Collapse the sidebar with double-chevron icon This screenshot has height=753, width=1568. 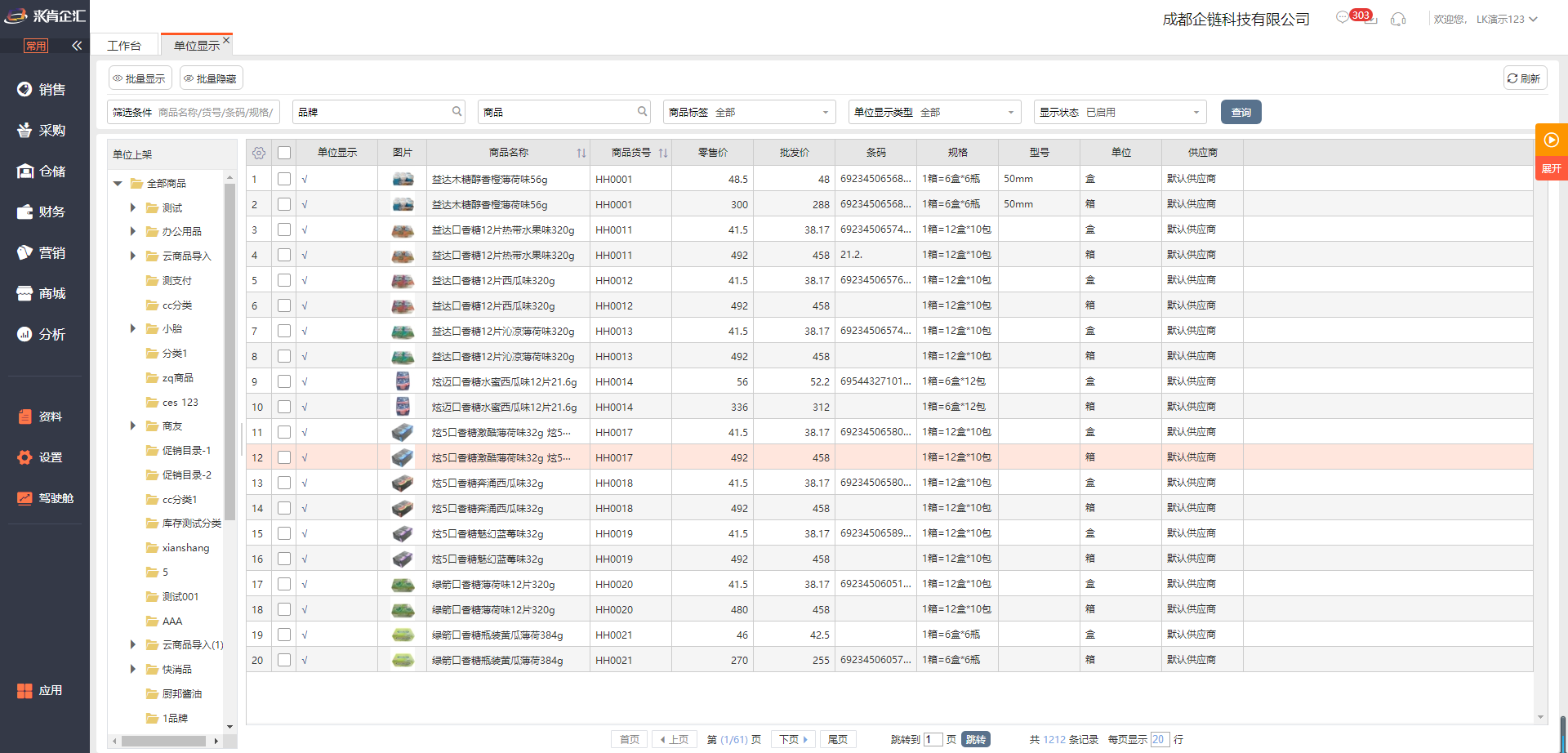(x=77, y=46)
